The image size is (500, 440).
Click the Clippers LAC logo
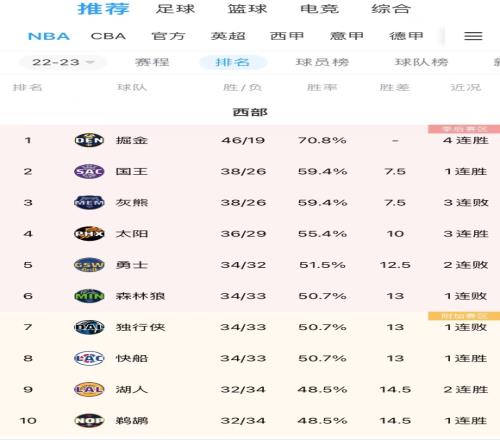pos(89,358)
